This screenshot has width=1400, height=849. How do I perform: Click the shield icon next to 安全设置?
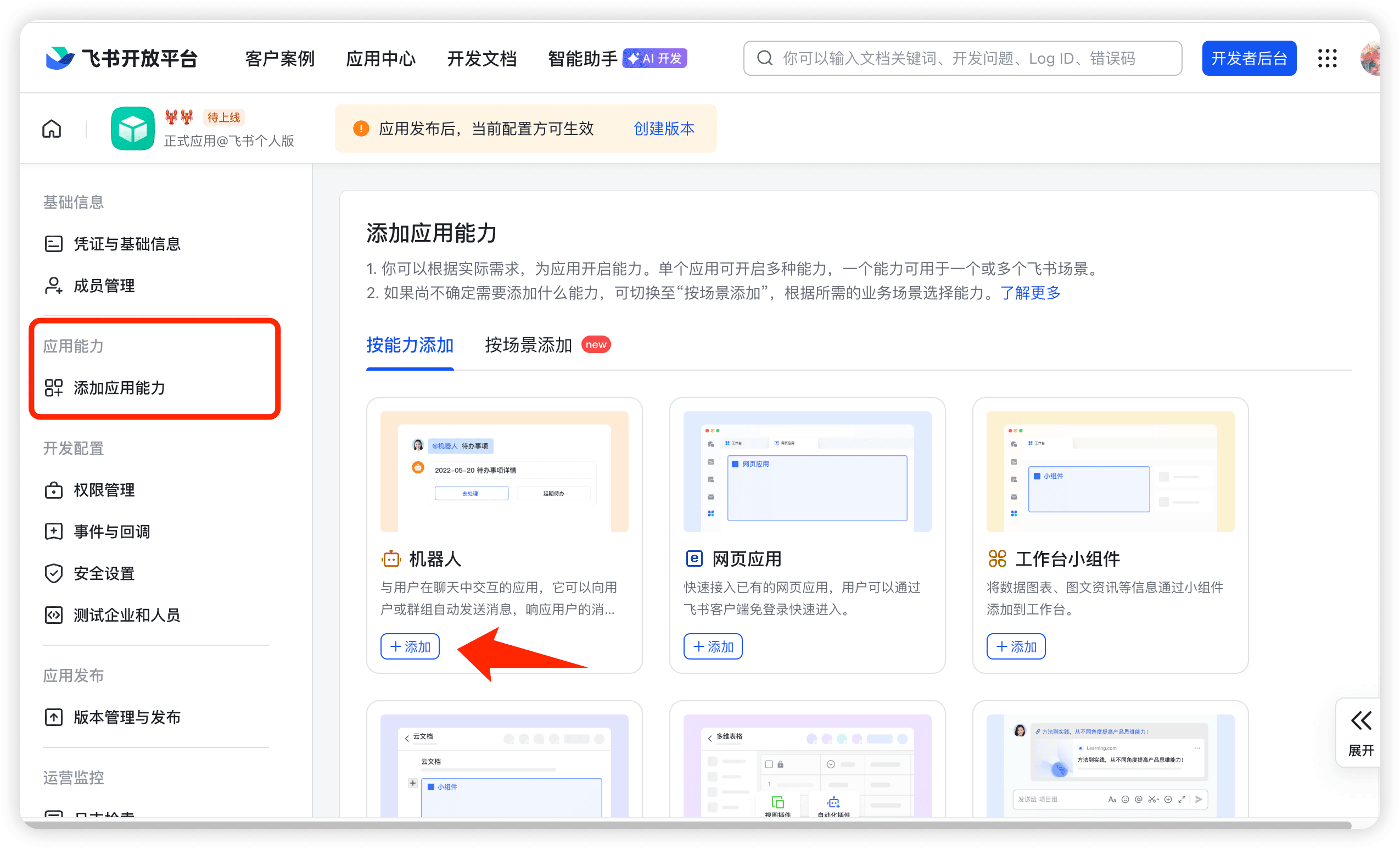(x=53, y=573)
